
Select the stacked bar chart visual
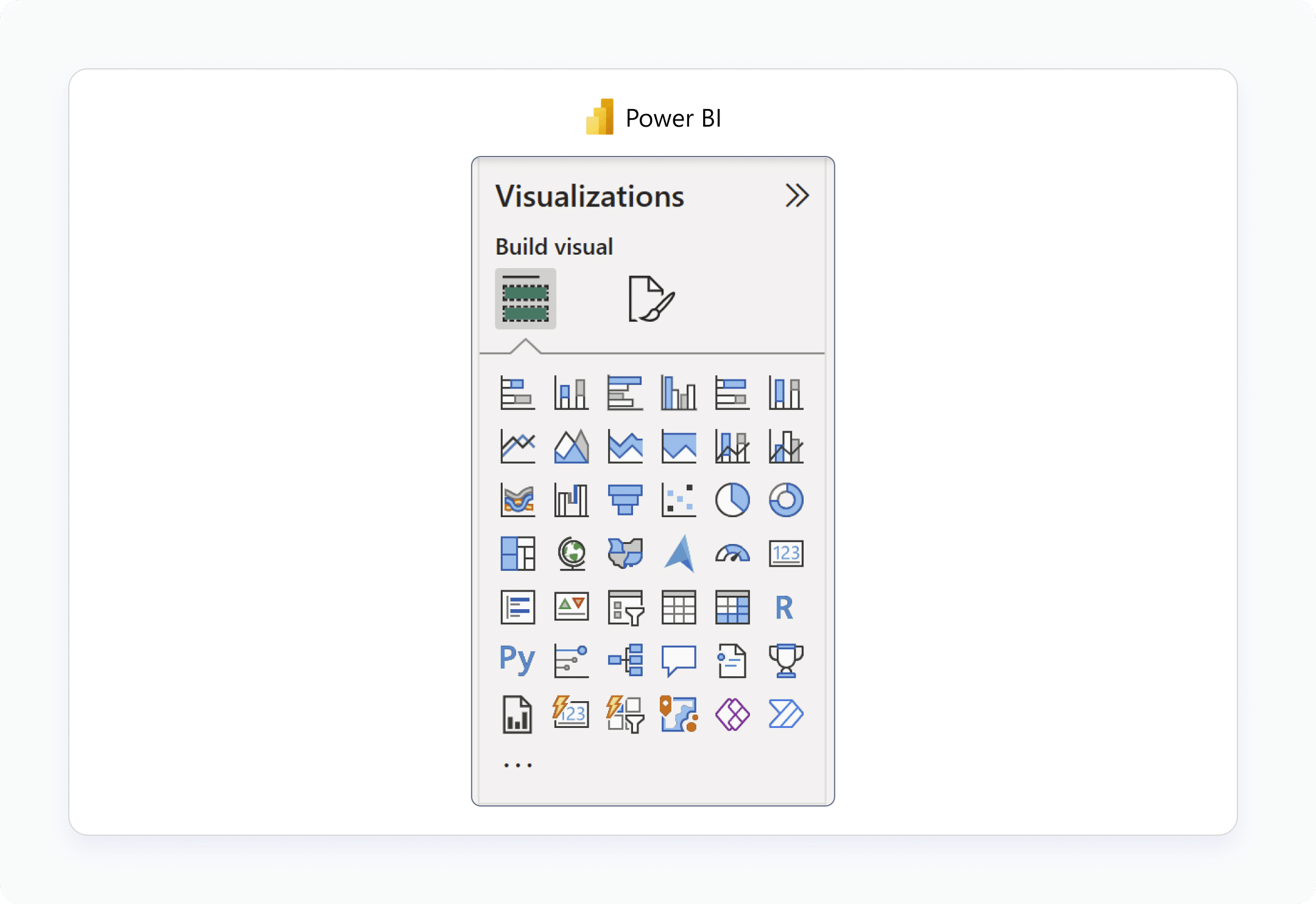click(517, 393)
